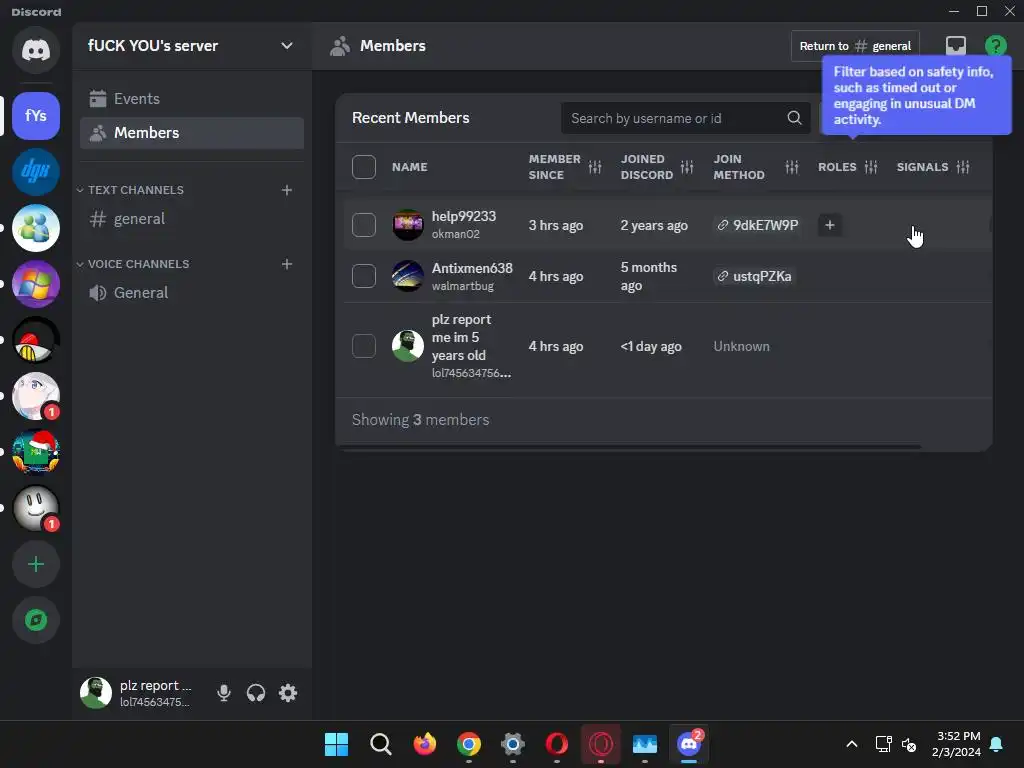
Task: Open the green Help icon
Action: 996,46
